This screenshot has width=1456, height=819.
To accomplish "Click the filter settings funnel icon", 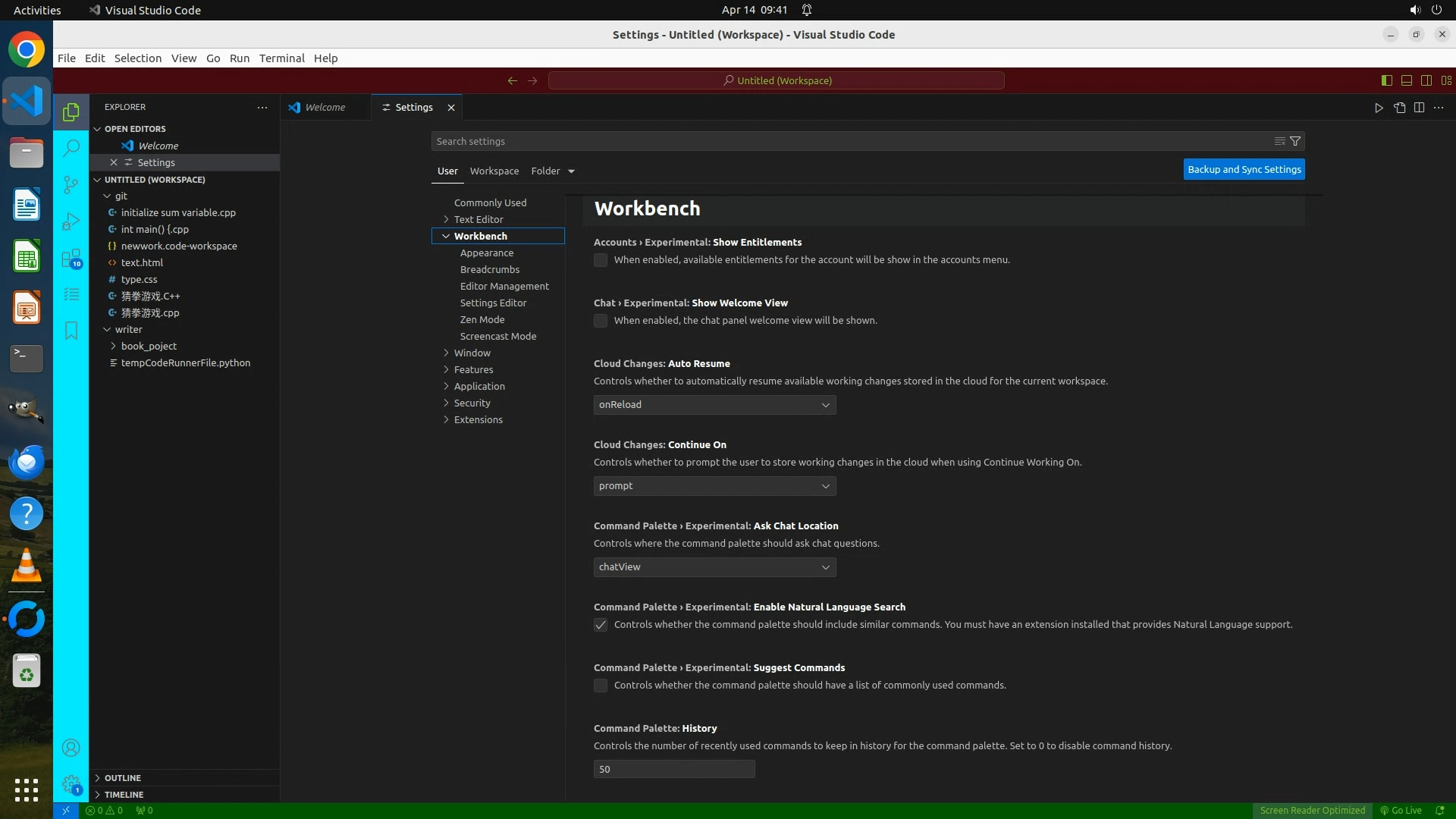I will tap(1295, 141).
